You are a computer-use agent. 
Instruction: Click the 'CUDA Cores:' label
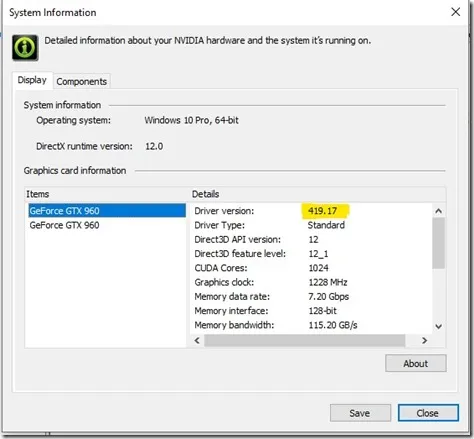pyautogui.click(x=221, y=268)
